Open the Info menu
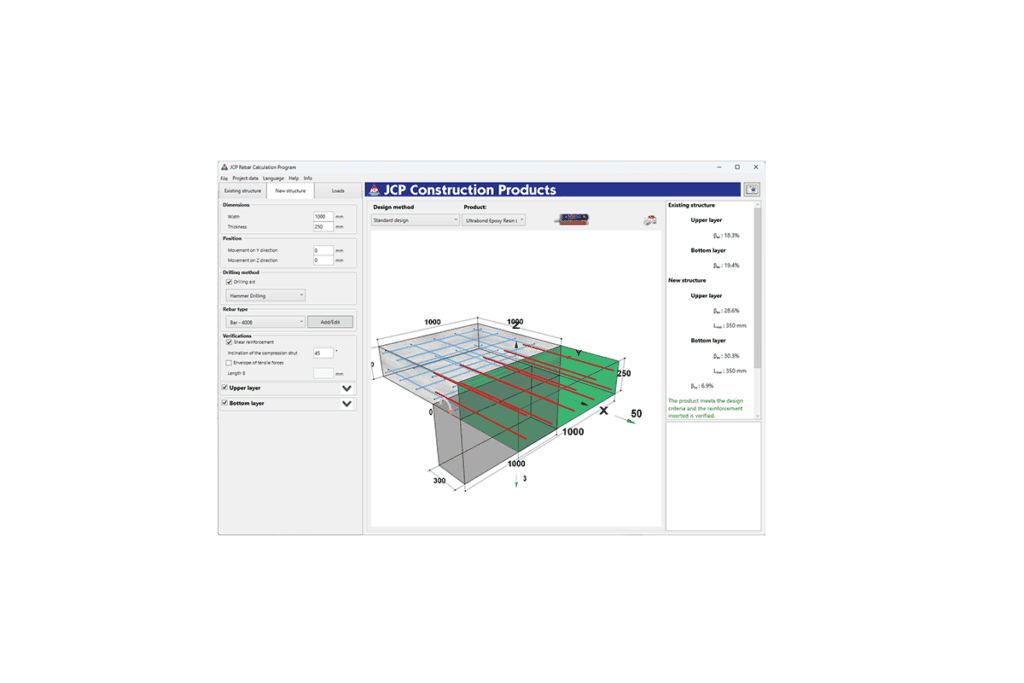The image size is (1024, 683). (x=308, y=178)
